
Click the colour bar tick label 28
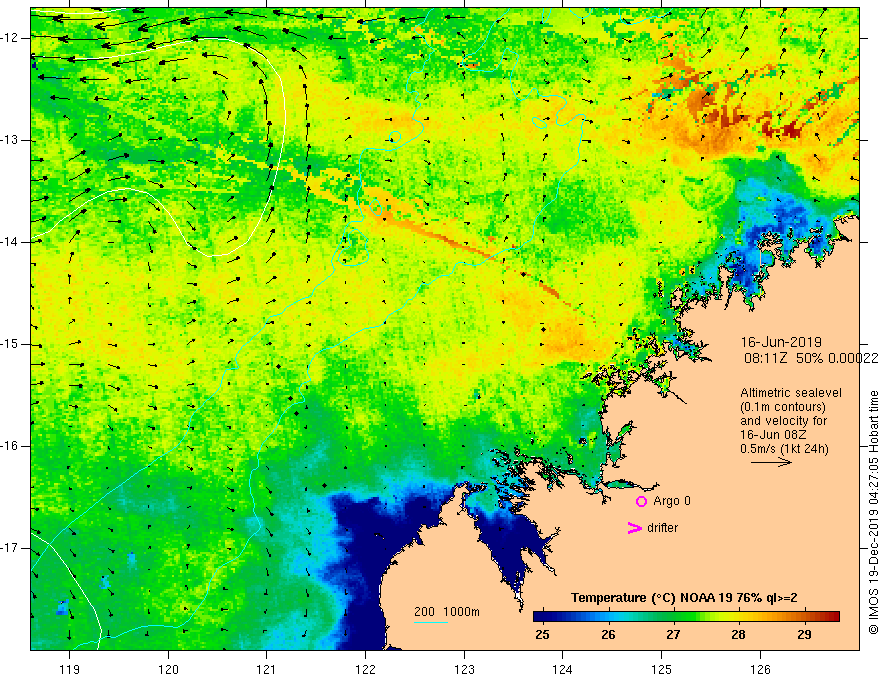coord(739,635)
